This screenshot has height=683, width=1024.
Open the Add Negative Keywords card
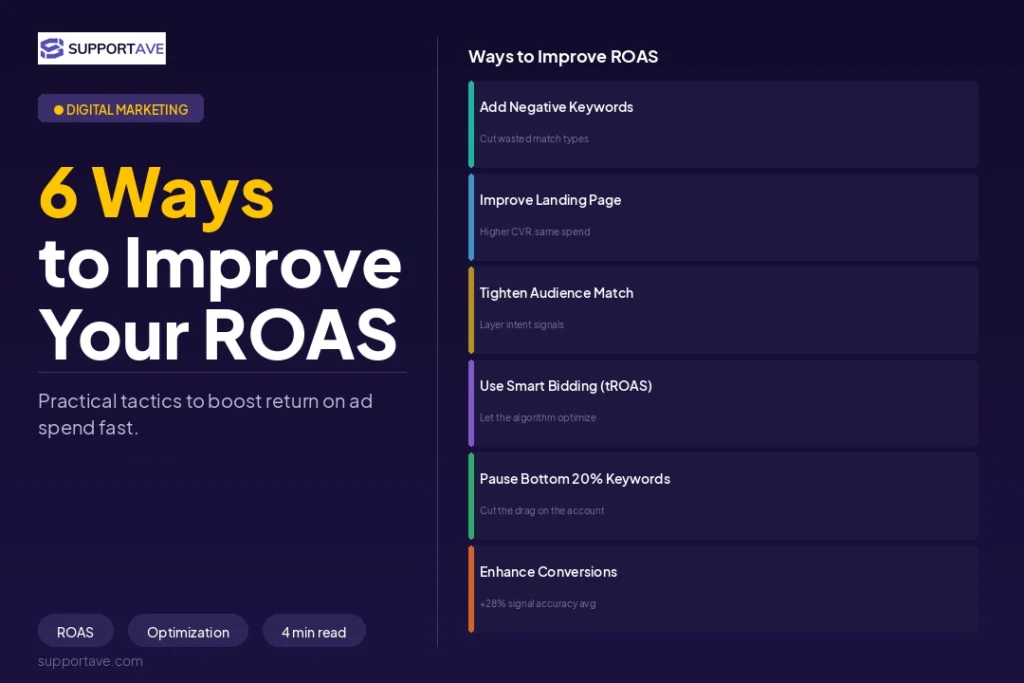pos(723,124)
